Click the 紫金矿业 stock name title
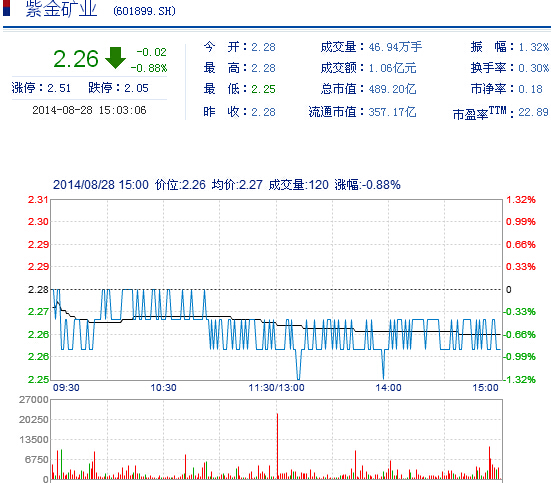Viewport: 551px width, 483px height. [x=61, y=8]
